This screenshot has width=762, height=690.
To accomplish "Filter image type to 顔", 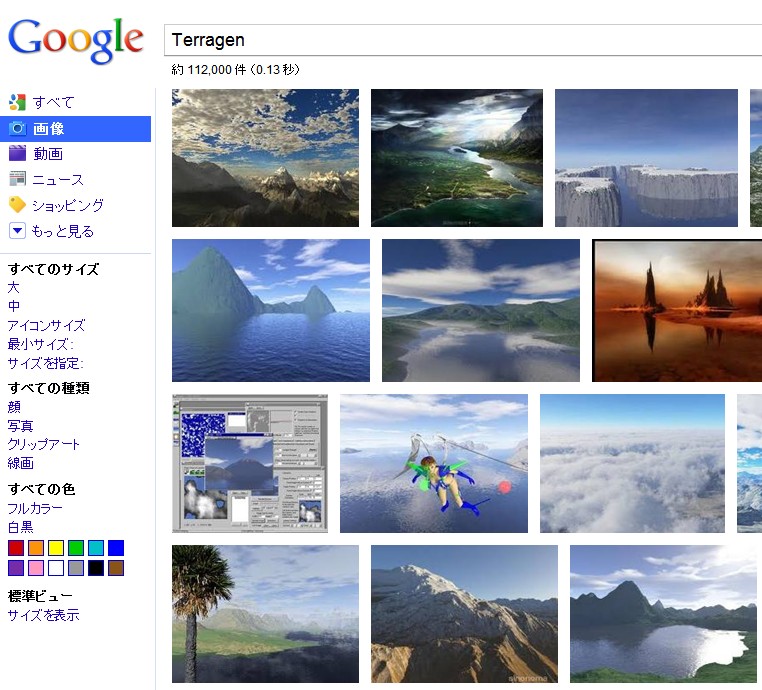I will [14, 407].
